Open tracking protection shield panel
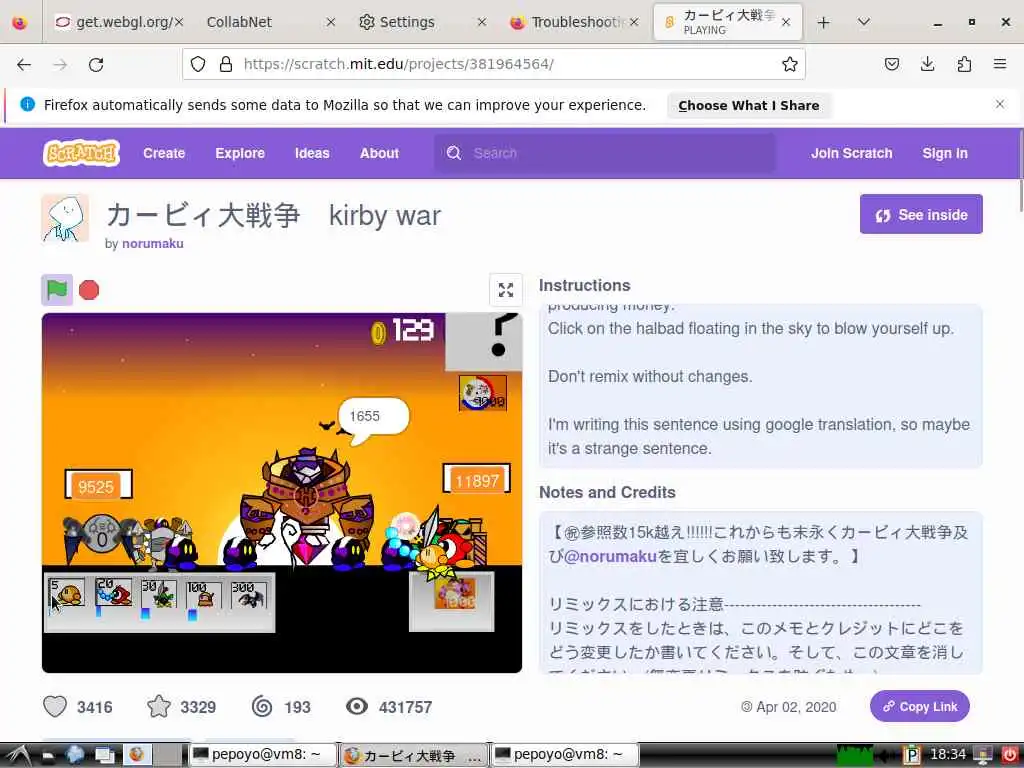The height and width of the screenshot is (768, 1024). click(198, 64)
